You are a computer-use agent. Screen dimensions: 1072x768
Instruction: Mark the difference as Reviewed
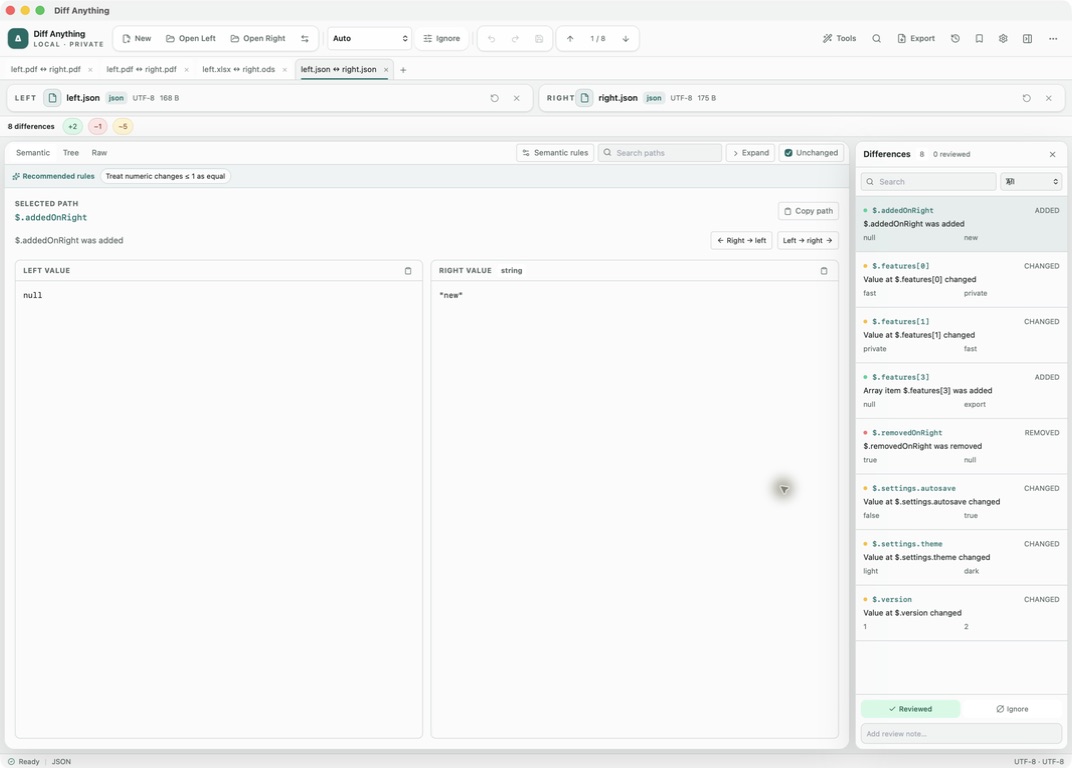pyautogui.click(x=910, y=709)
